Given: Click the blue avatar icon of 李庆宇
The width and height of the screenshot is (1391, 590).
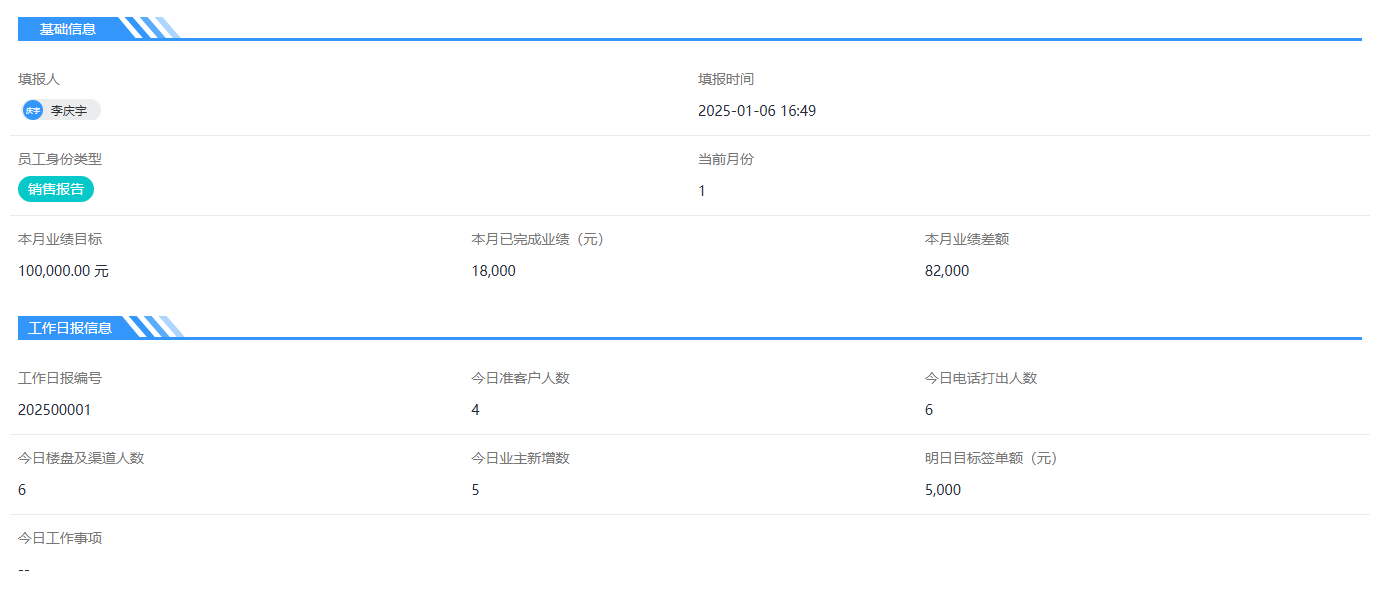Looking at the screenshot, I should (x=33, y=111).
